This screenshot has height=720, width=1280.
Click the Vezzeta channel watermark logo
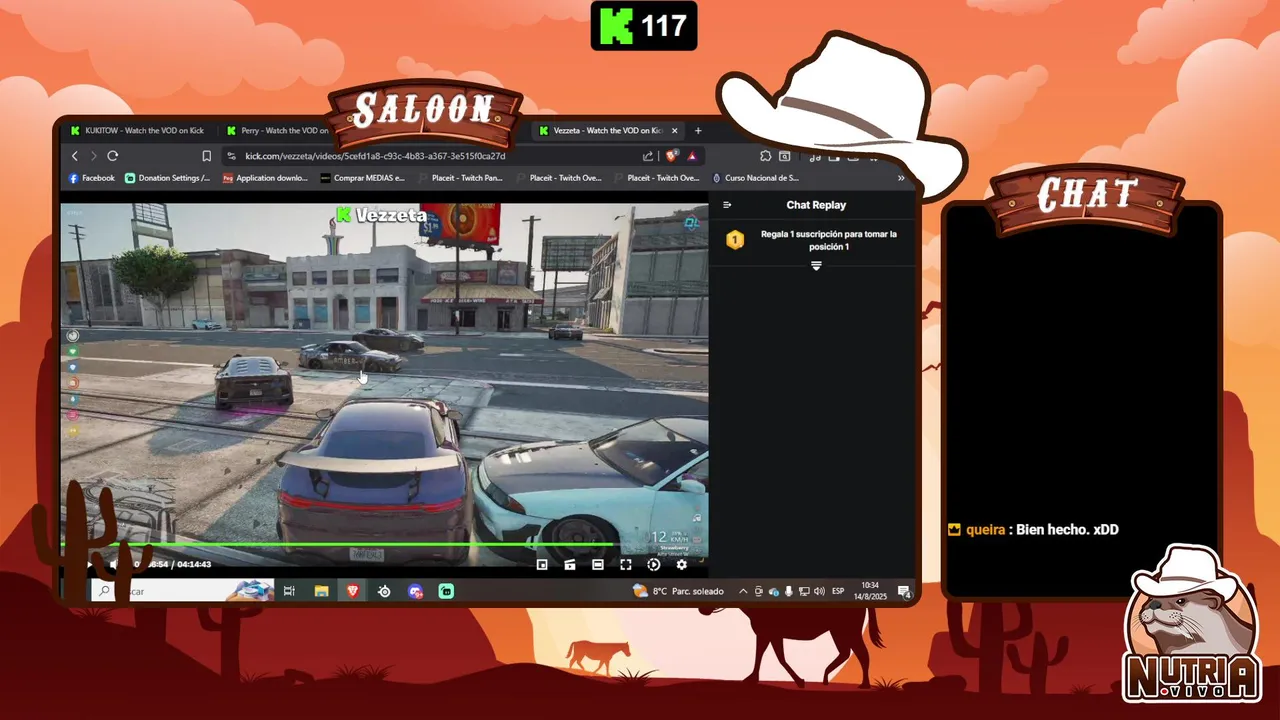point(382,215)
